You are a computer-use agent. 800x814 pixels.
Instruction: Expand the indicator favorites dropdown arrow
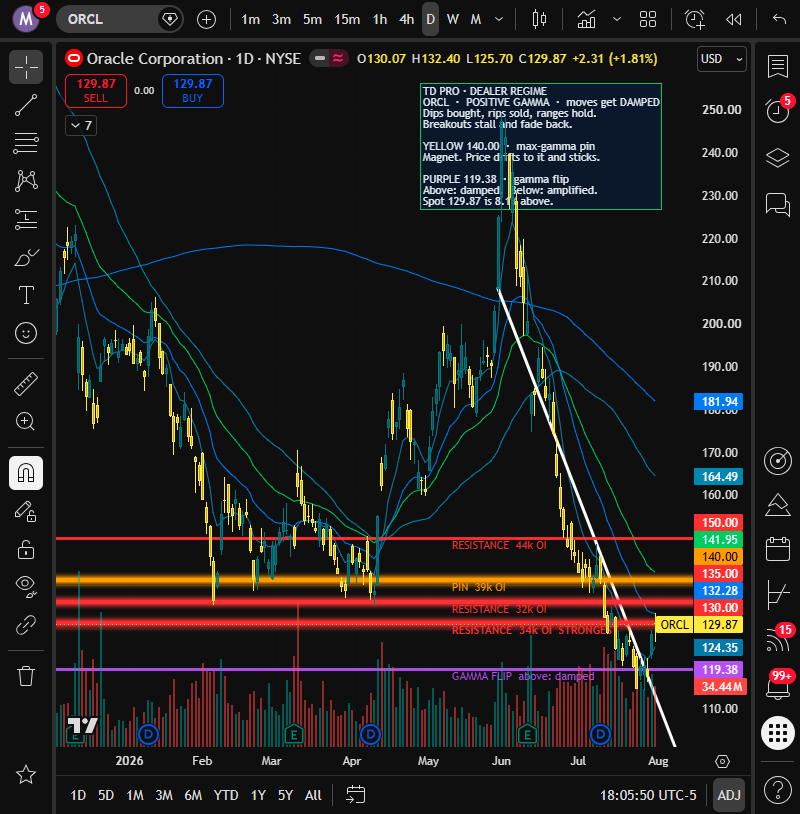[617, 19]
